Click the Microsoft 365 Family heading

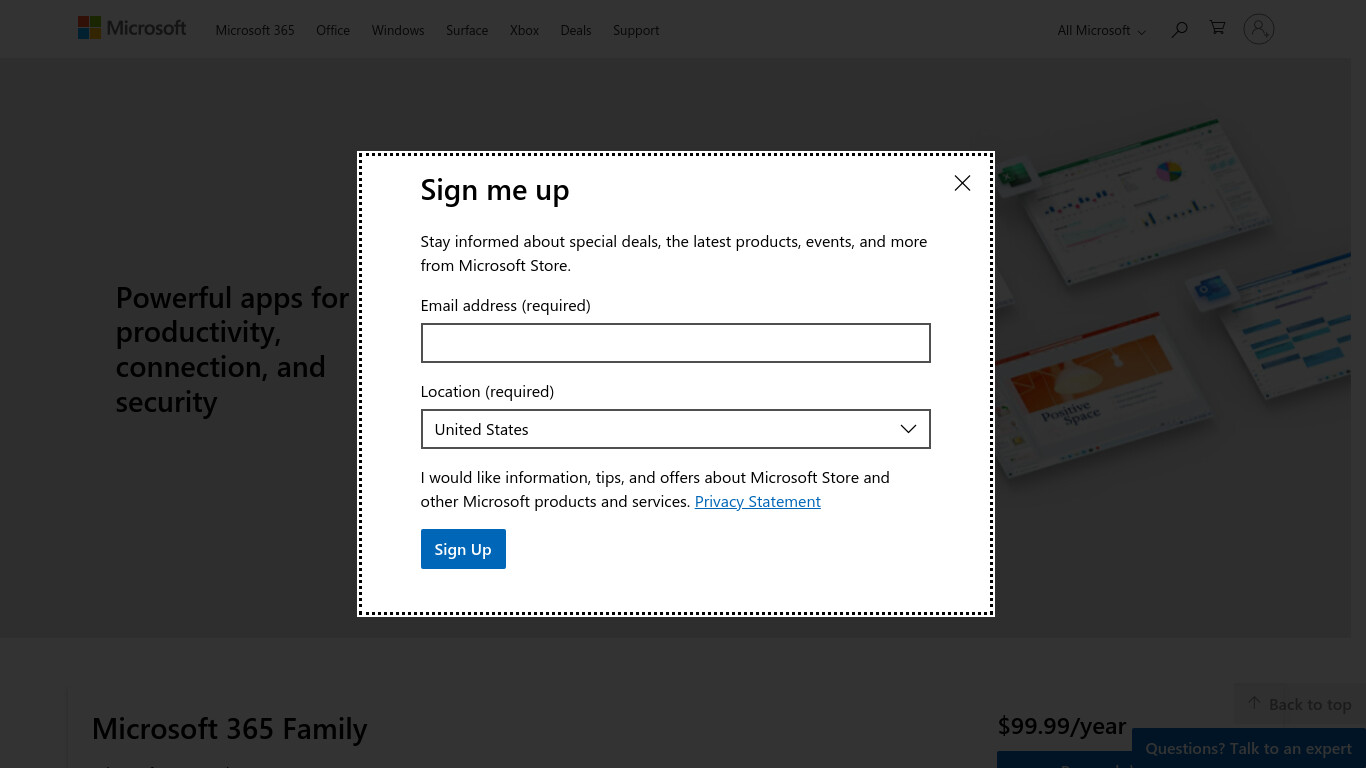pyautogui.click(x=230, y=729)
